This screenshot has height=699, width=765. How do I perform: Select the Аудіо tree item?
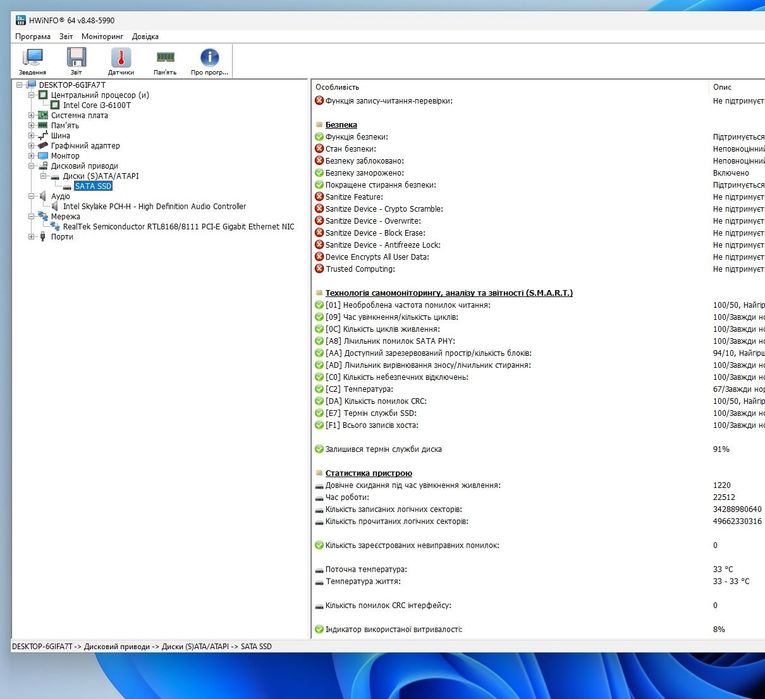tap(60, 196)
